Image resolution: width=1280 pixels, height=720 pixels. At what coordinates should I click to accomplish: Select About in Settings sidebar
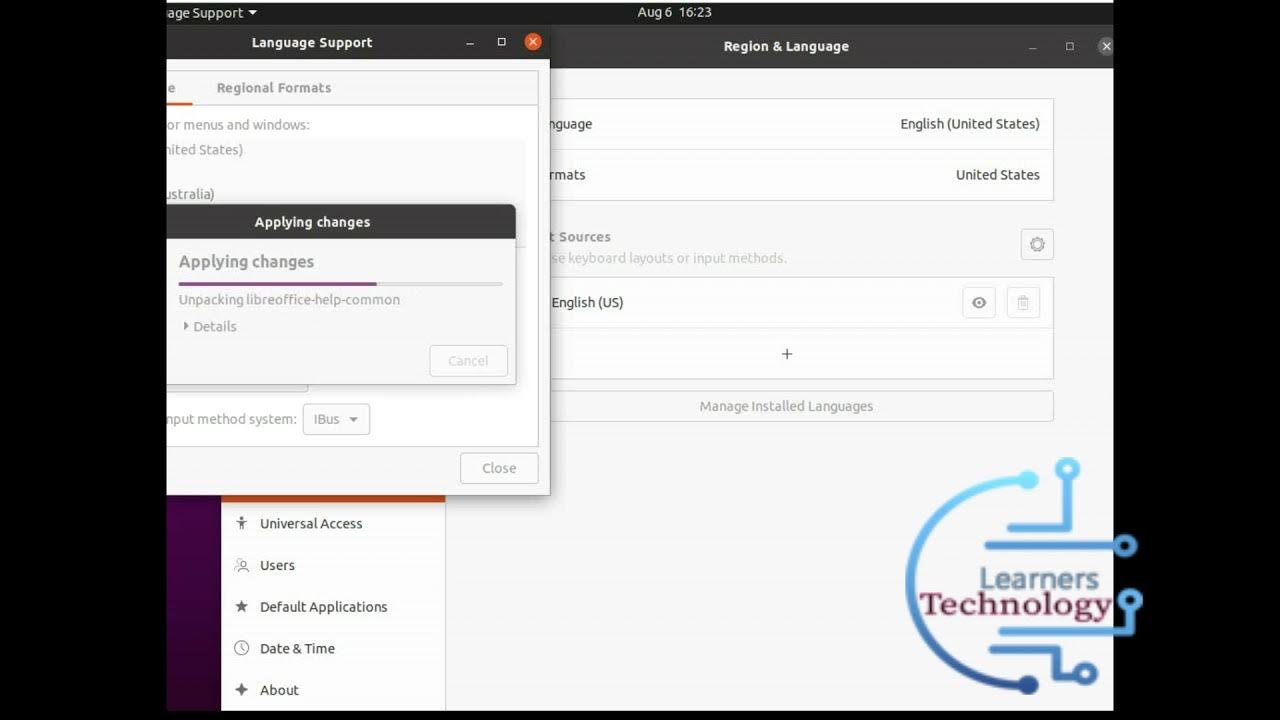click(332, 690)
